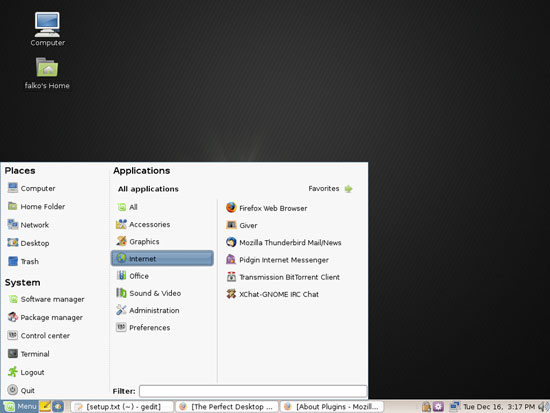Launch Package manager
Image resolution: width=550 pixels, height=413 pixels.
[x=45, y=317]
